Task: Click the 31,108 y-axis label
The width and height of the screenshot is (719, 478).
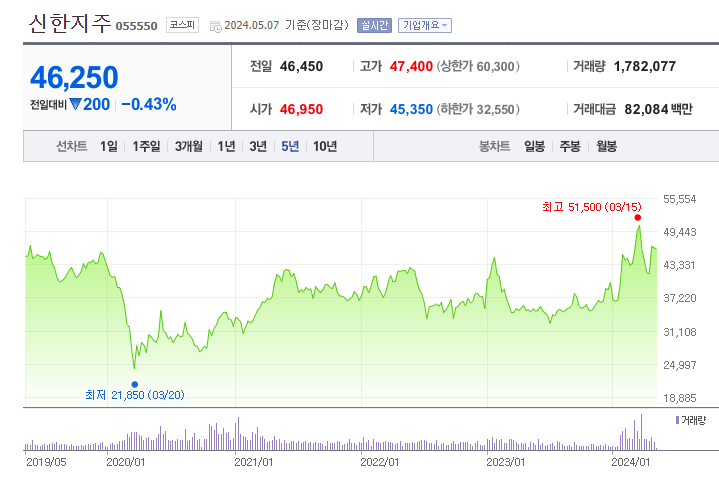Action: [680, 332]
